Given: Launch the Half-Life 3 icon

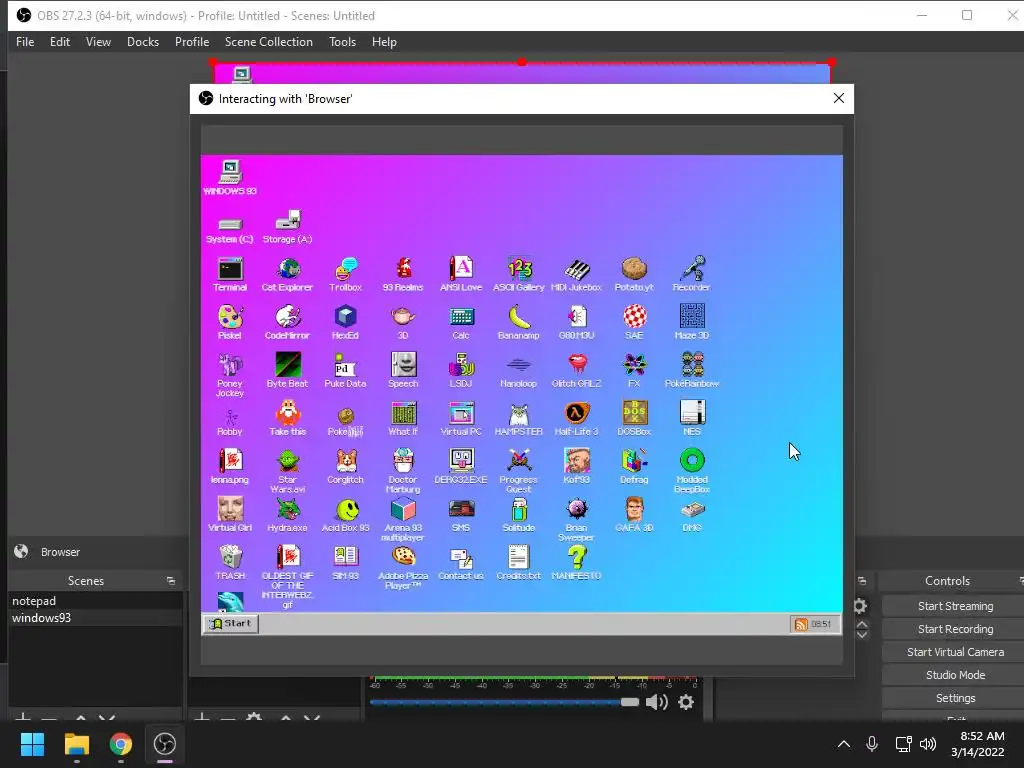Looking at the screenshot, I should pos(577,419).
